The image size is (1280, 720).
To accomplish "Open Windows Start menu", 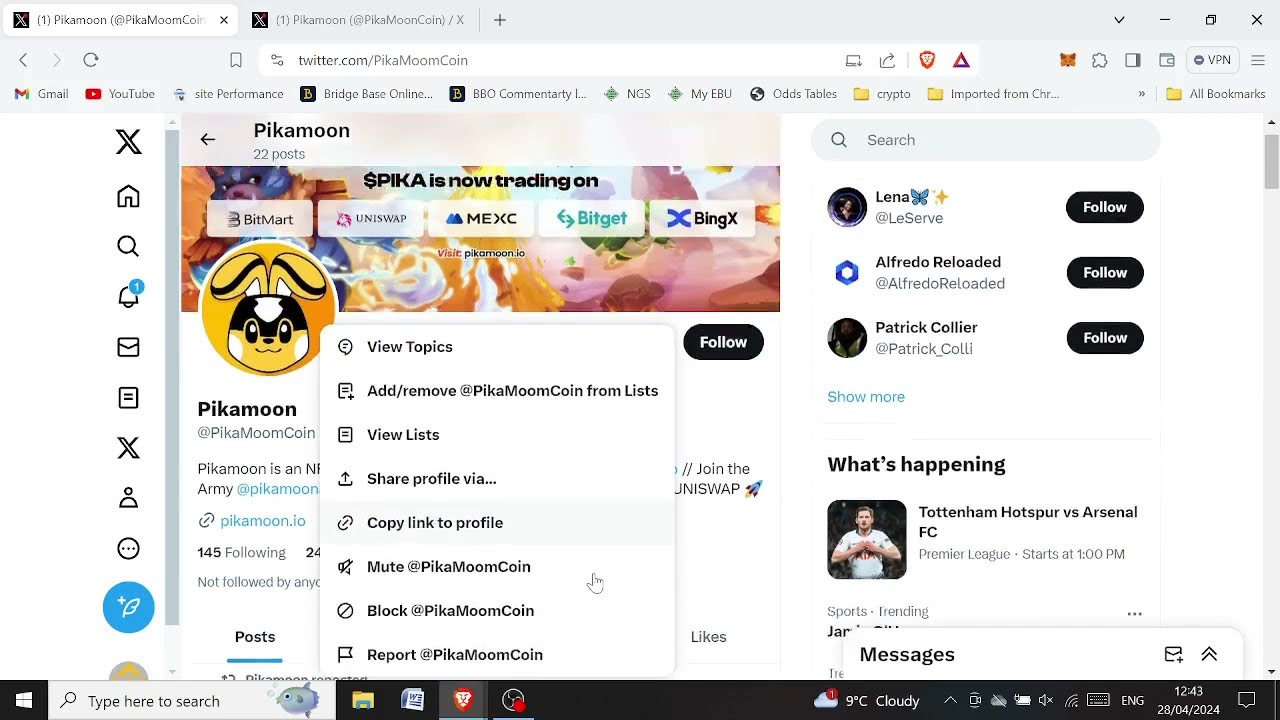I will [24, 700].
